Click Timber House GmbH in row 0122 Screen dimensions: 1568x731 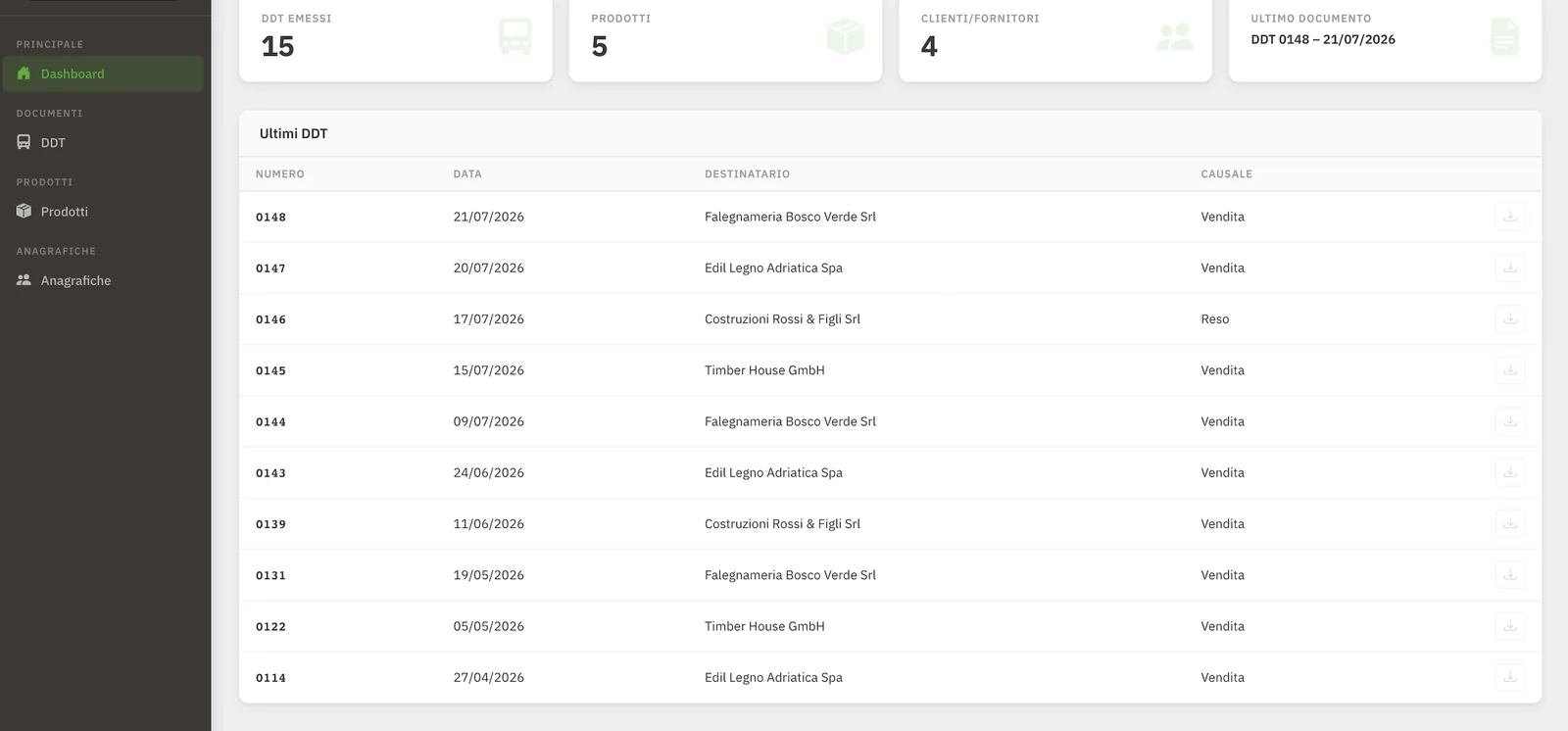coord(764,626)
